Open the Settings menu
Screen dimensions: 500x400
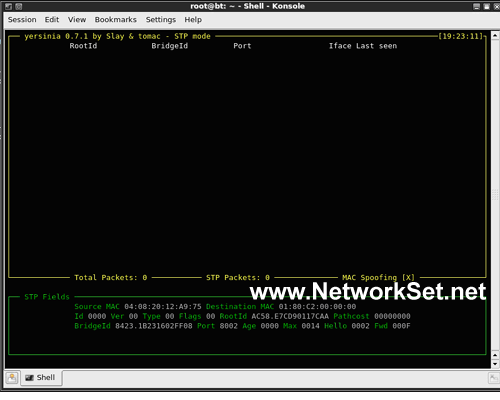coord(161,20)
